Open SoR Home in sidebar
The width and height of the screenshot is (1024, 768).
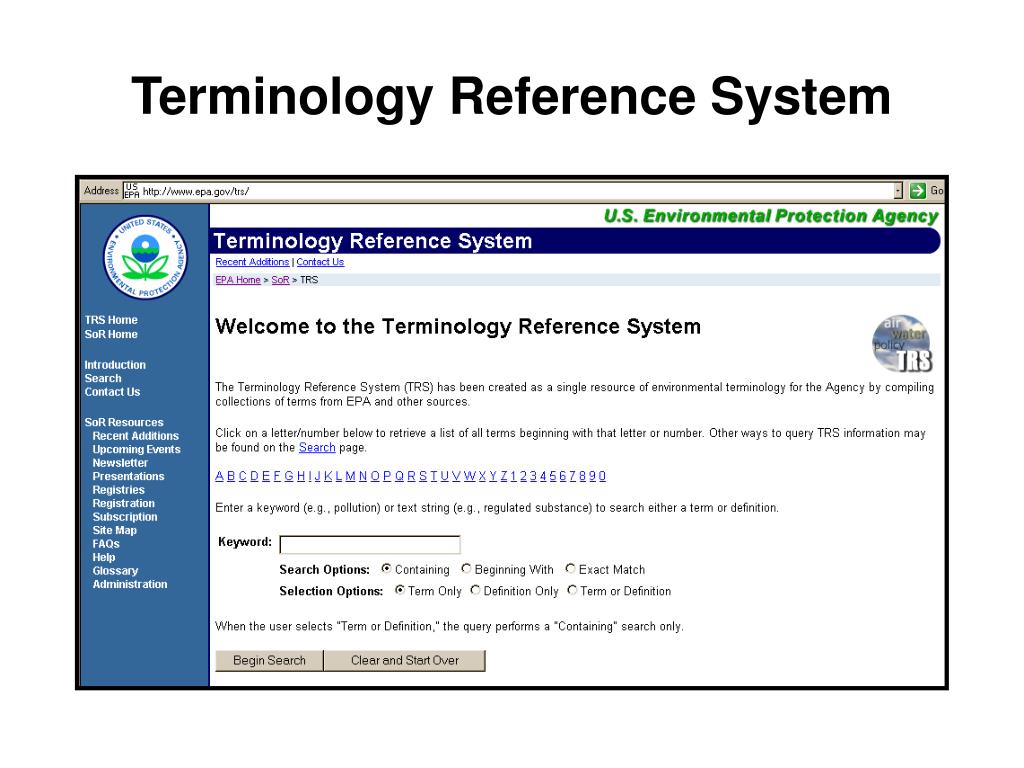[x=111, y=334]
